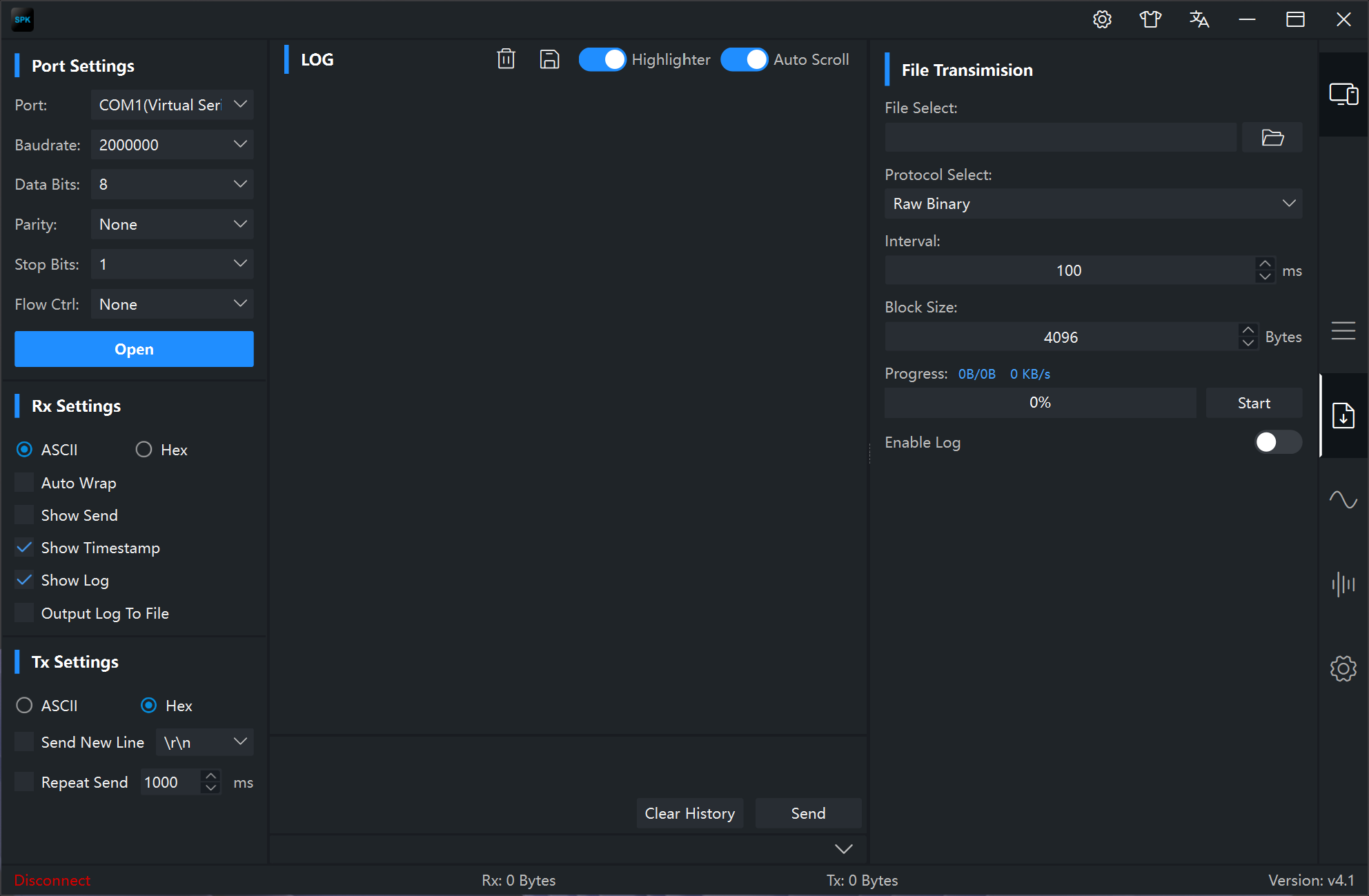
Task: Open the settings gear in the title bar
Action: [1102, 19]
